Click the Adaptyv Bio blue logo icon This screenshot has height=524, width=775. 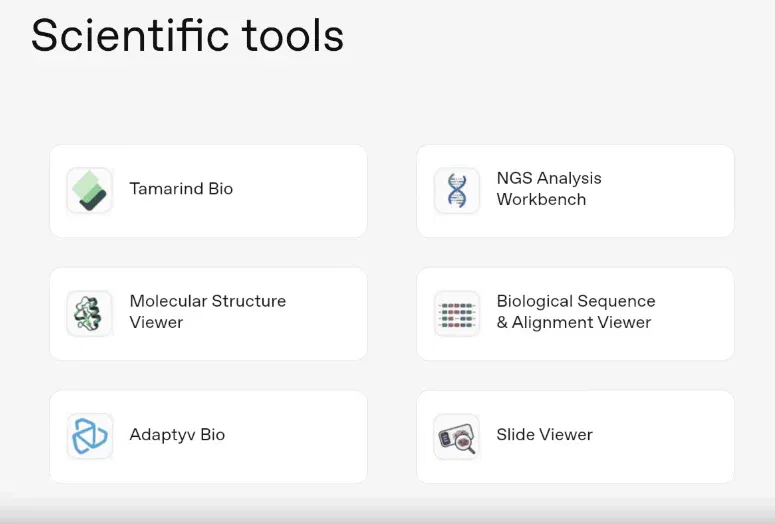89,436
